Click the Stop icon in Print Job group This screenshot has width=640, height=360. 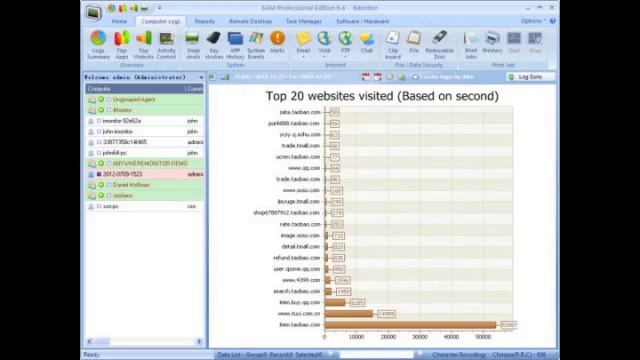pyautogui.click(x=535, y=38)
